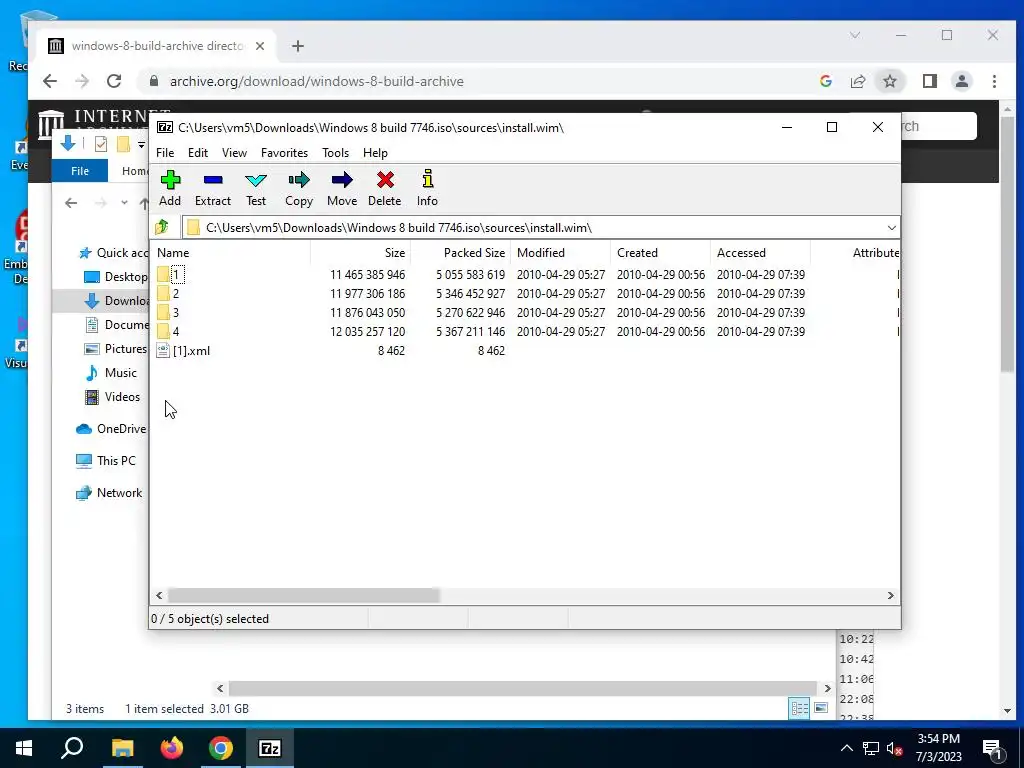This screenshot has width=1024, height=768.
Task: Select the [1].xml file
Action: [184, 351]
